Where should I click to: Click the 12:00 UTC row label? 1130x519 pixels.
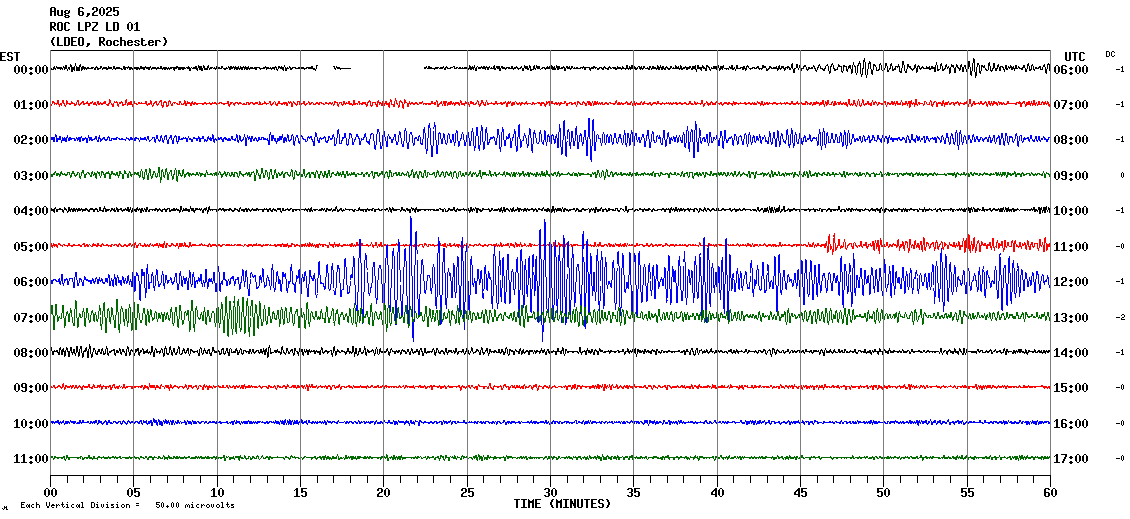point(1069,282)
